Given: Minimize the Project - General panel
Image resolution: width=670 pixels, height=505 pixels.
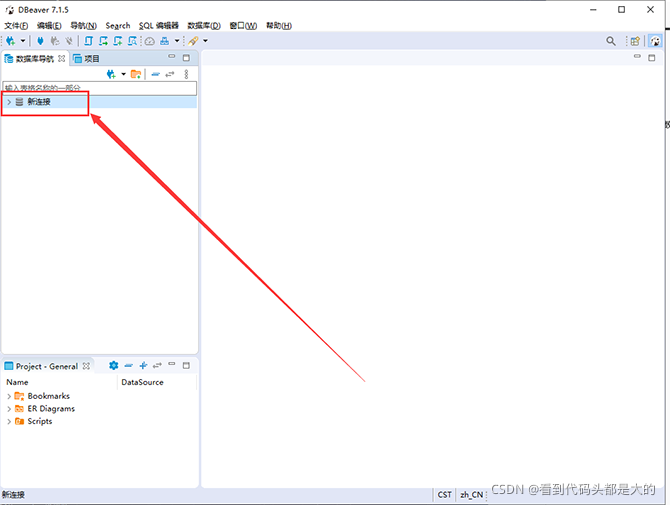Looking at the screenshot, I should click(172, 364).
